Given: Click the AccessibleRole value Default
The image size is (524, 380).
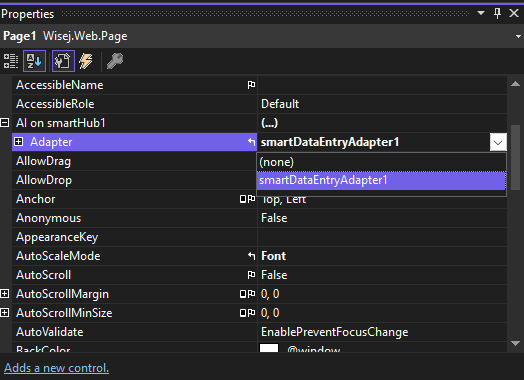Looking at the screenshot, I should [382, 104].
